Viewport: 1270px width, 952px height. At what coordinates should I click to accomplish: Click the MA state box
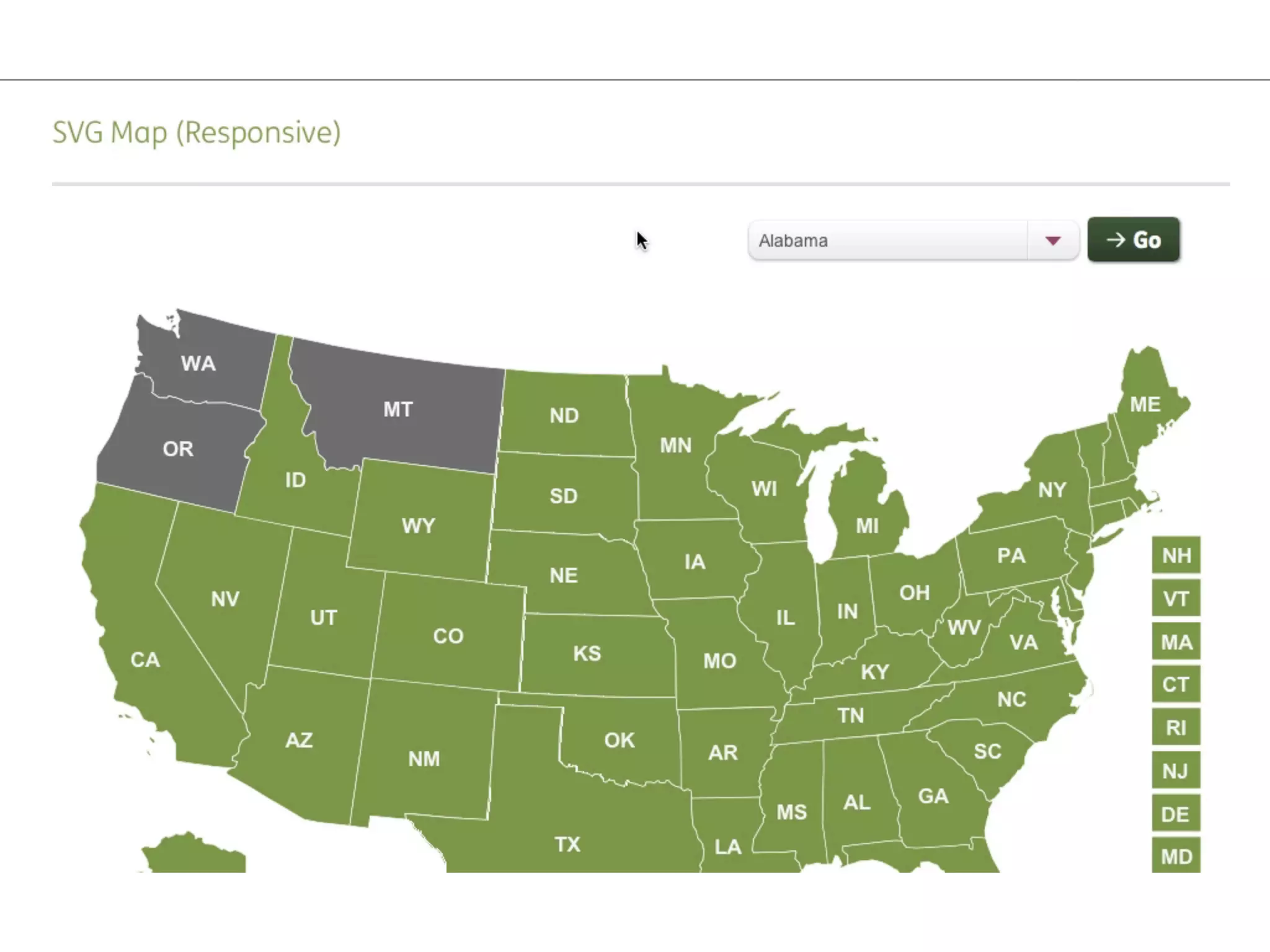[x=1176, y=642]
